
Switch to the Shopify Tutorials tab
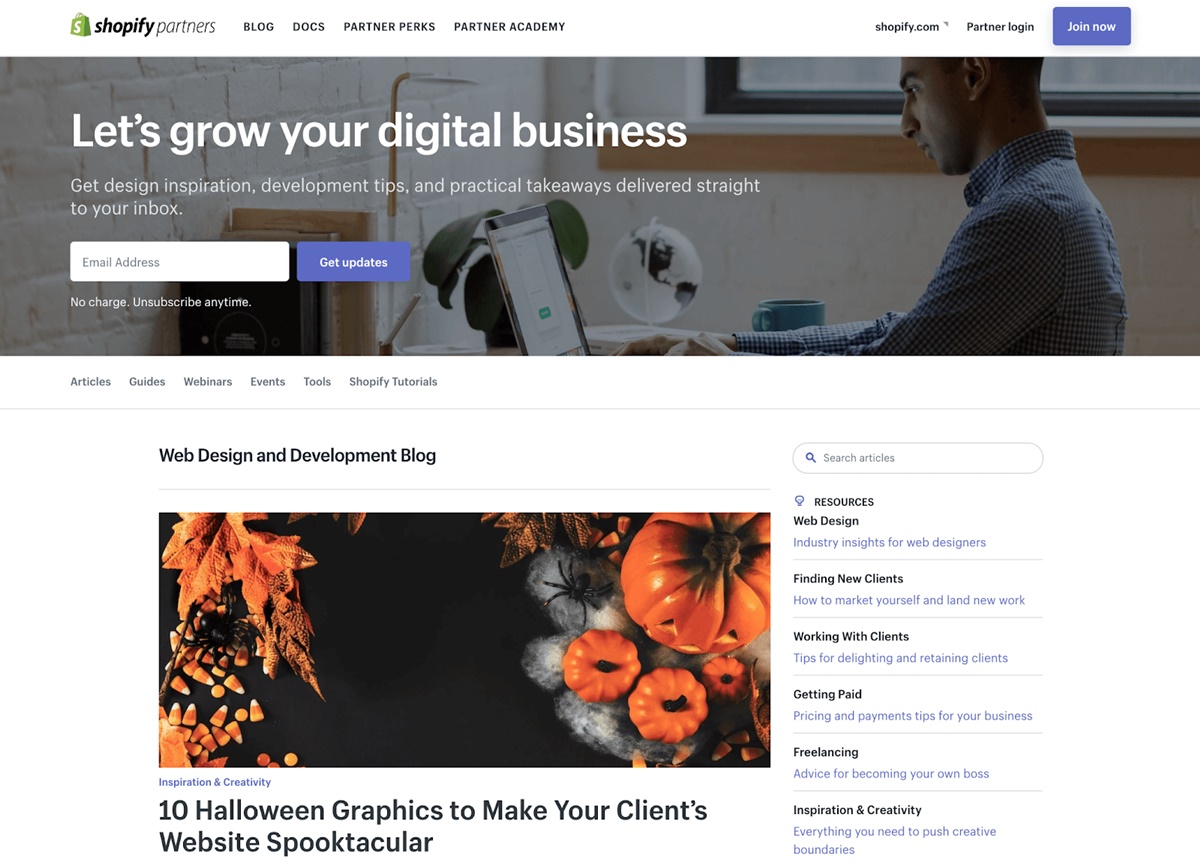point(393,382)
